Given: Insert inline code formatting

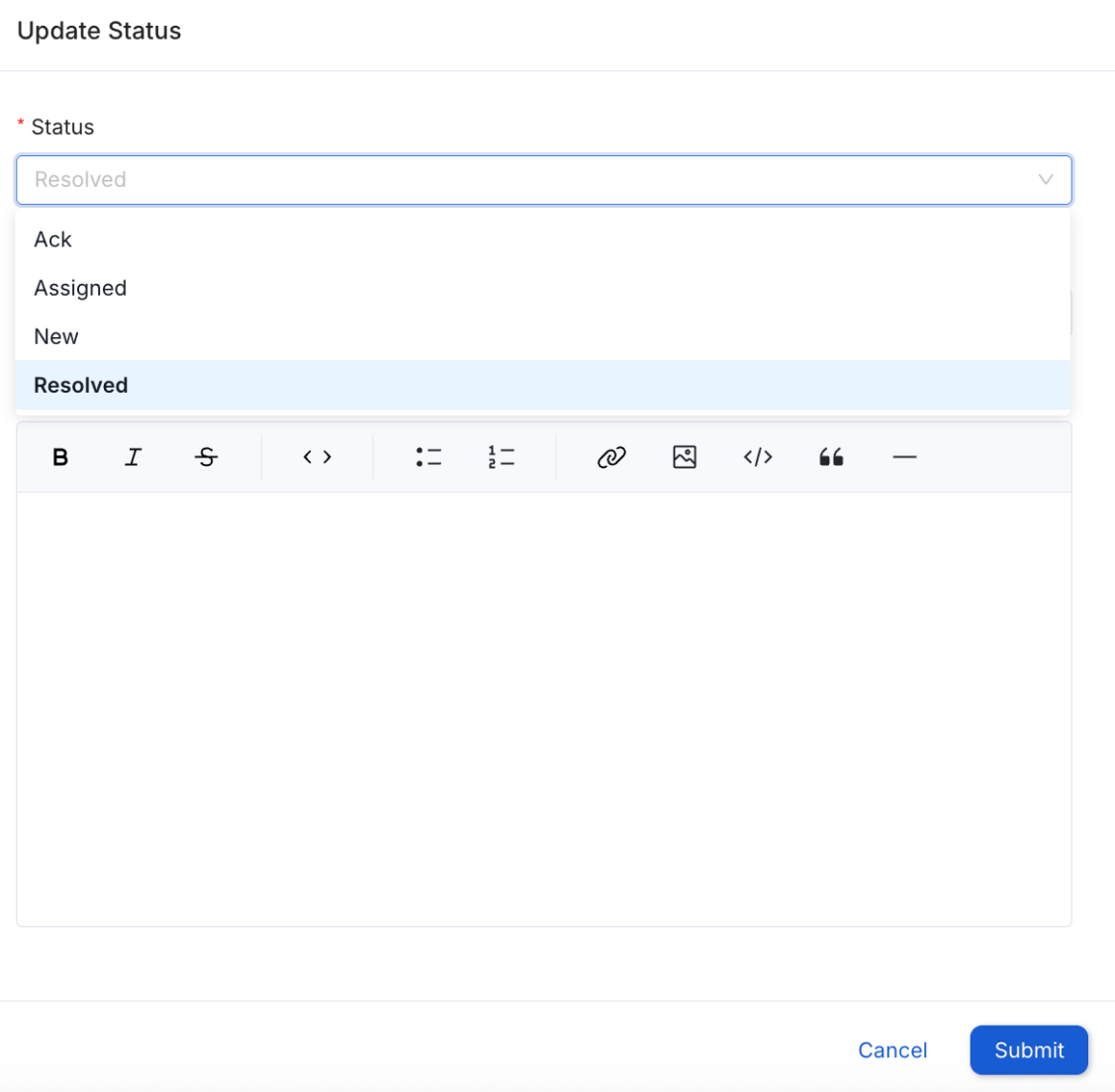Looking at the screenshot, I should coord(318,457).
